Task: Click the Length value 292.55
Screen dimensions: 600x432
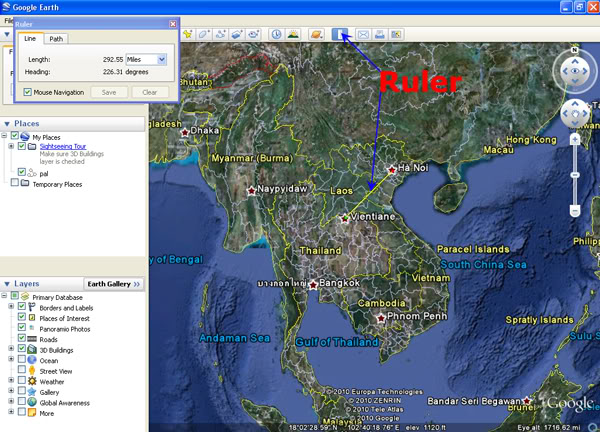Action: point(113,60)
